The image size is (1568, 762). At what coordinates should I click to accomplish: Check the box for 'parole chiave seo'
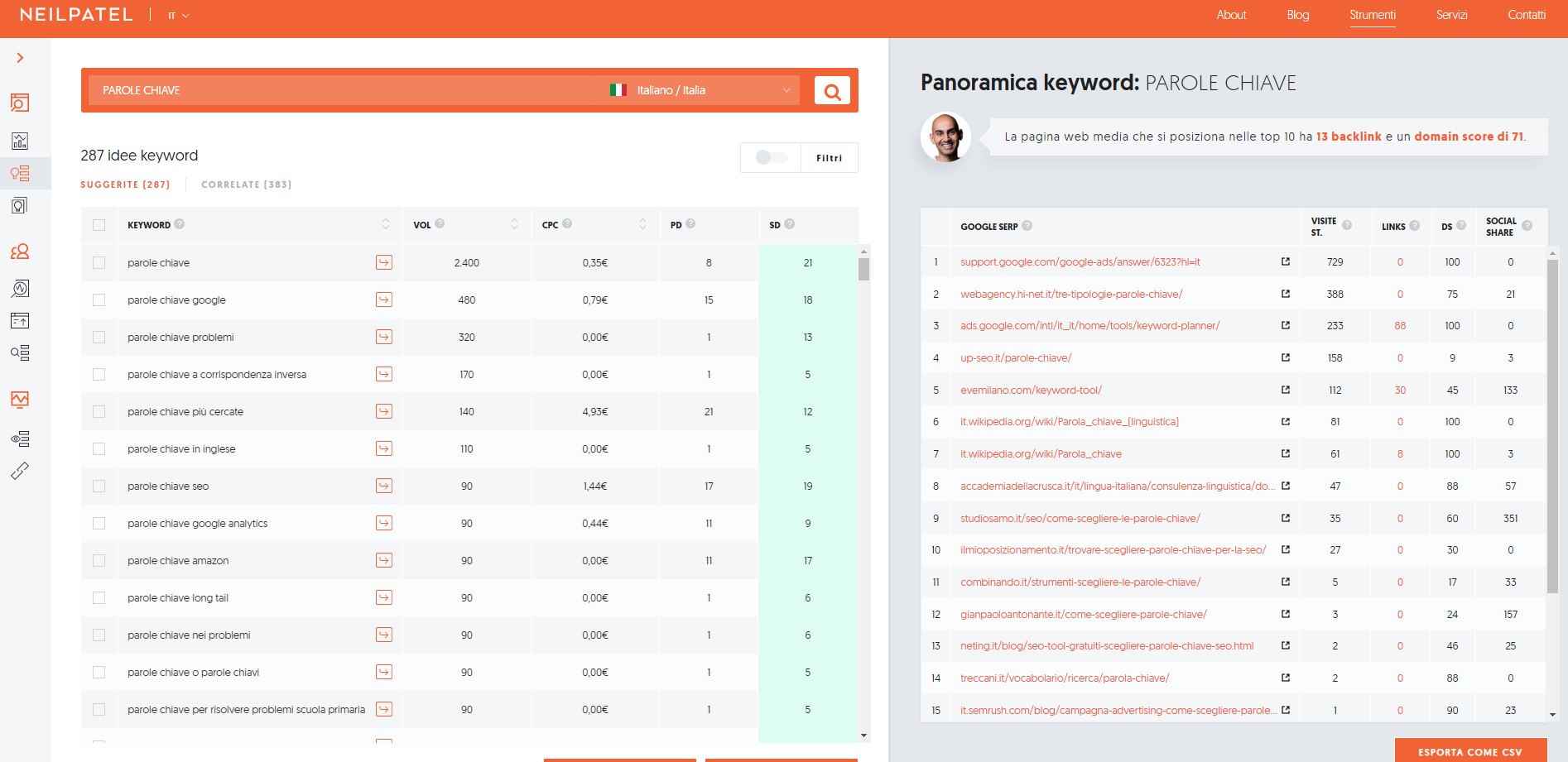click(x=99, y=486)
